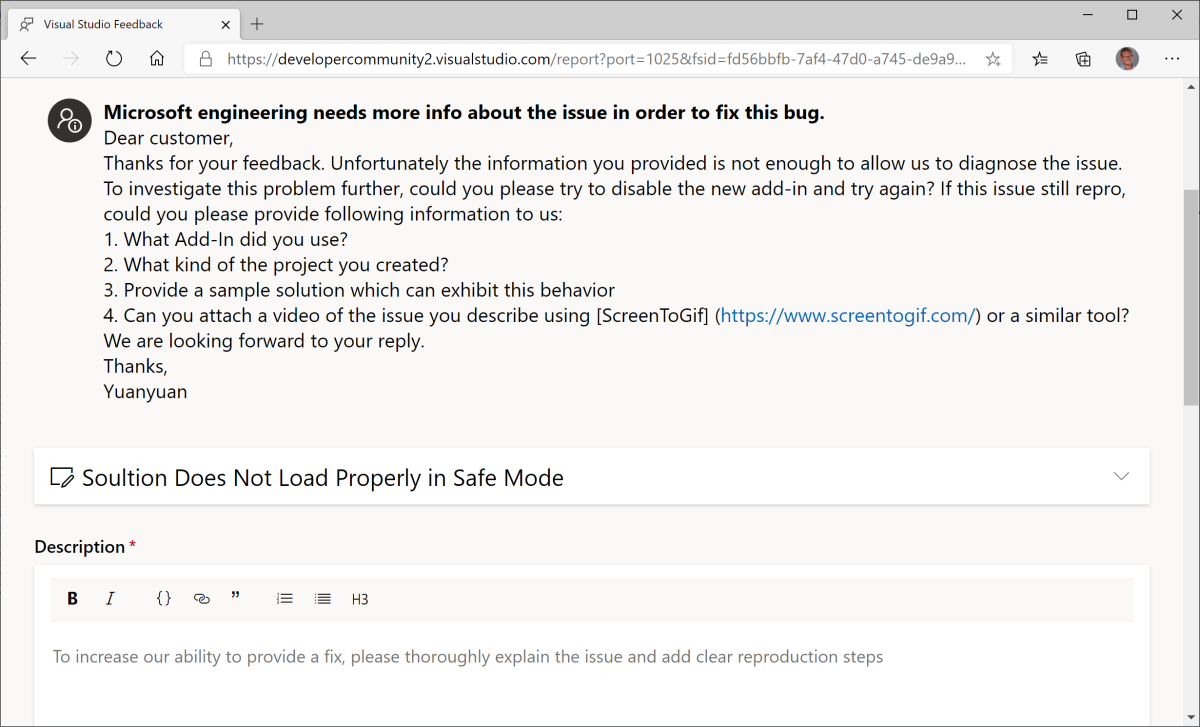Apply italic formatting
This screenshot has height=727, width=1200.
(x=110, y=598)
